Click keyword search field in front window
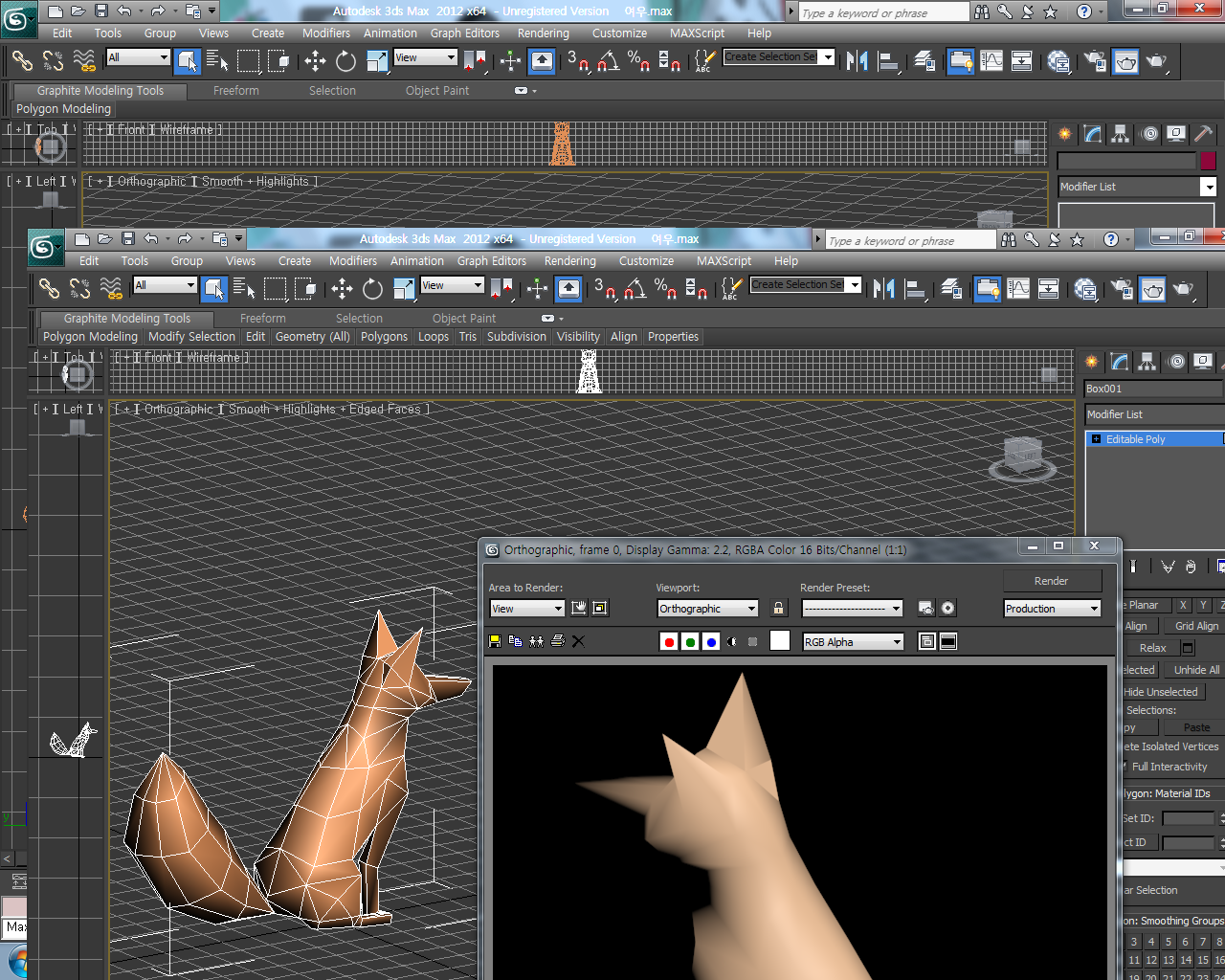Viewport: 1225px width, 980px height. click(x=909, y=240)
